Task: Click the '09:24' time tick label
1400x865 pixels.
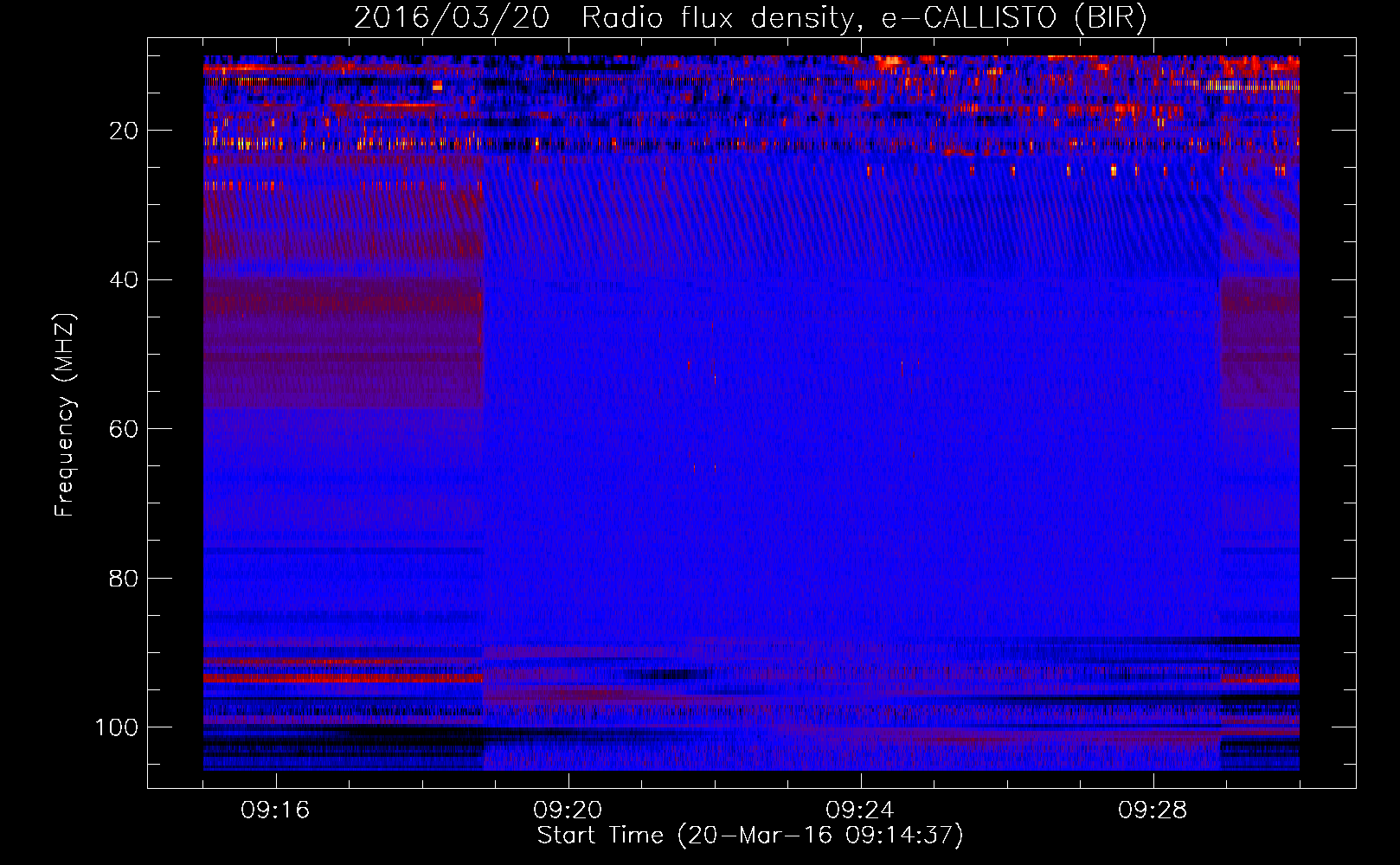Action: (x=860, y=811)
